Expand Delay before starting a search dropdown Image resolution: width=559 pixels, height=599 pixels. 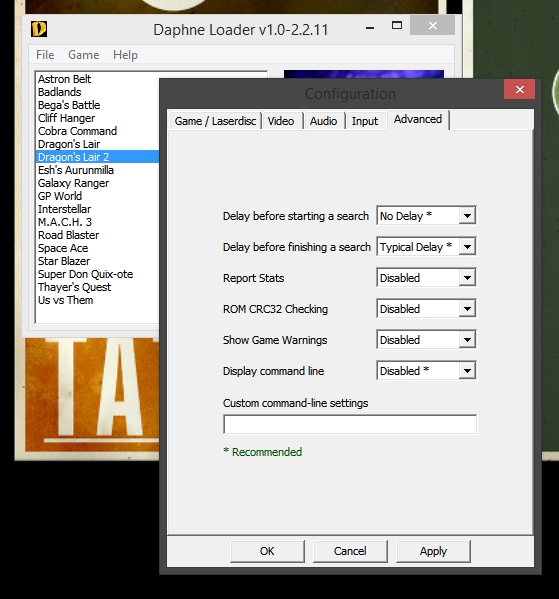tap(426, 216)
